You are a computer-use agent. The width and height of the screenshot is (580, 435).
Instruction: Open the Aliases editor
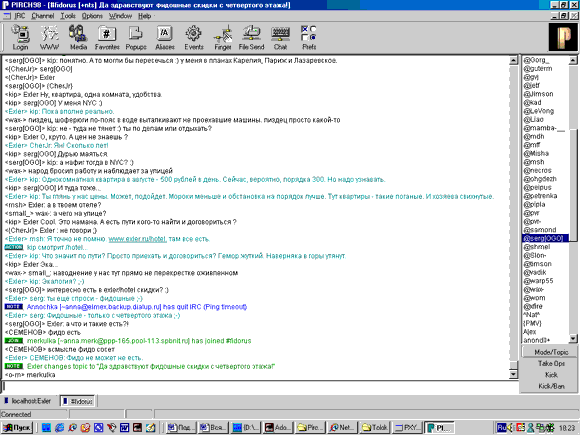[165, 37]
